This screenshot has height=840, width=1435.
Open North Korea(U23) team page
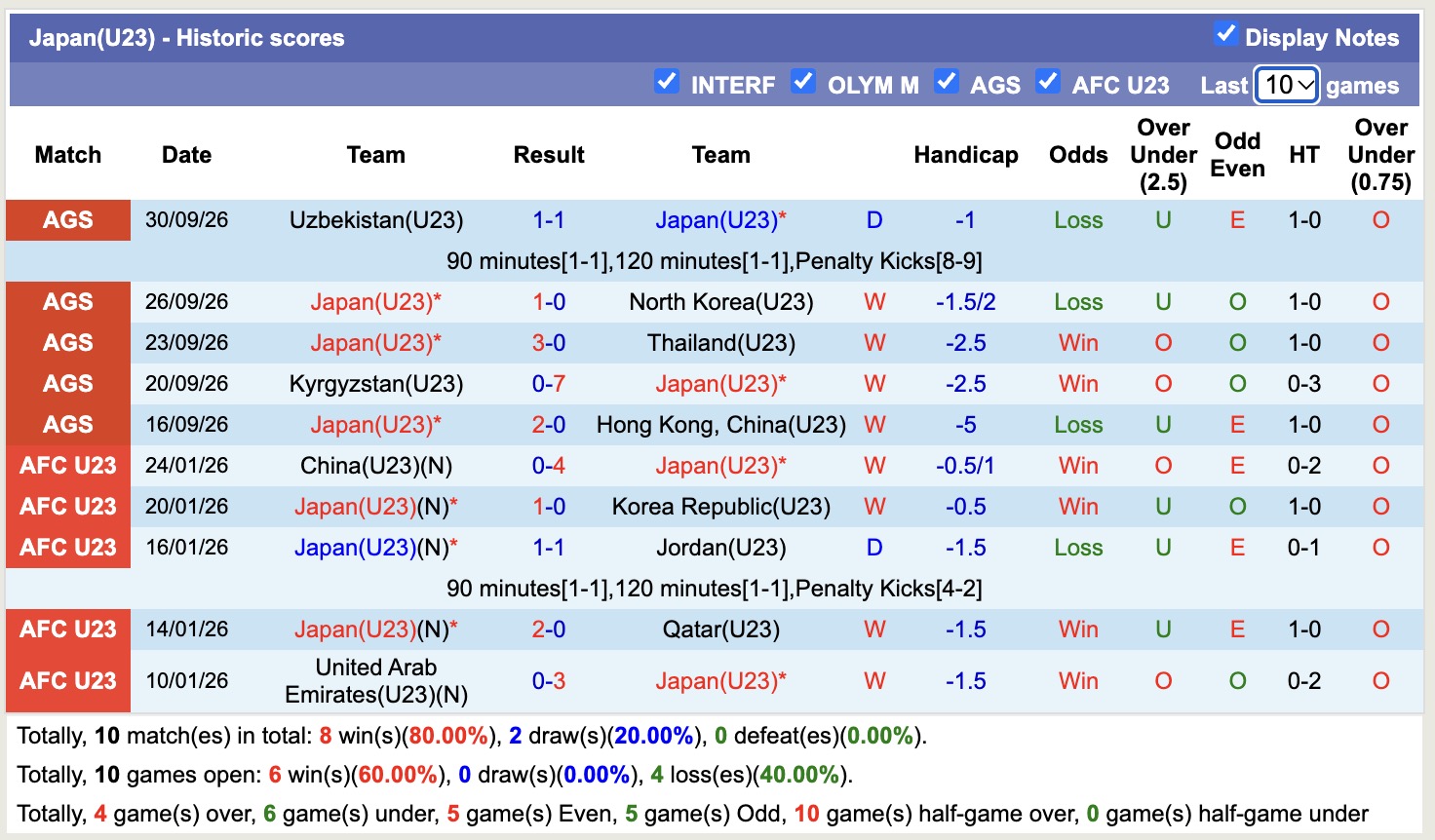(721, 302)
